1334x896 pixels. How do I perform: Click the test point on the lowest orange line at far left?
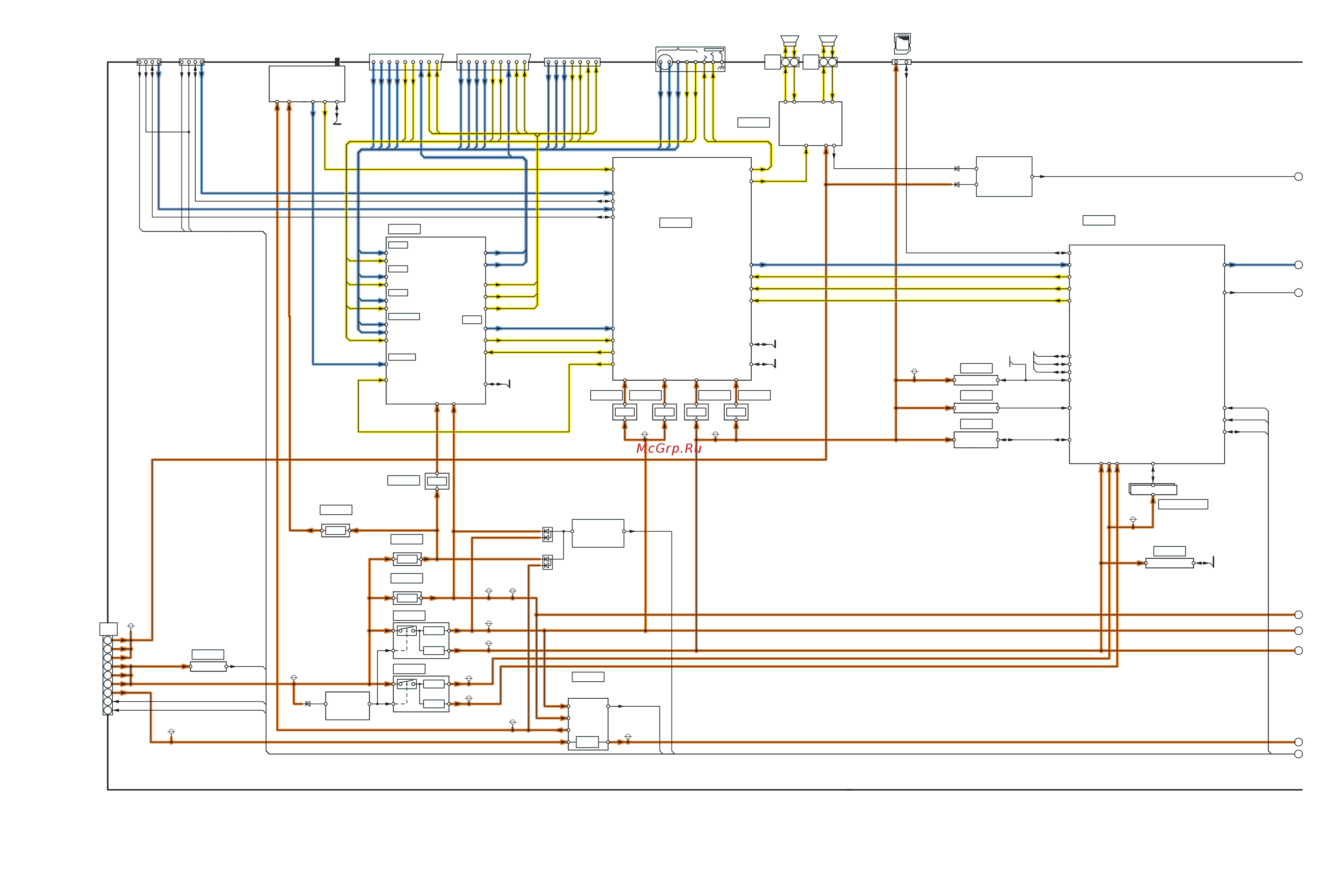pyautogui.click(x=172, y=732)
